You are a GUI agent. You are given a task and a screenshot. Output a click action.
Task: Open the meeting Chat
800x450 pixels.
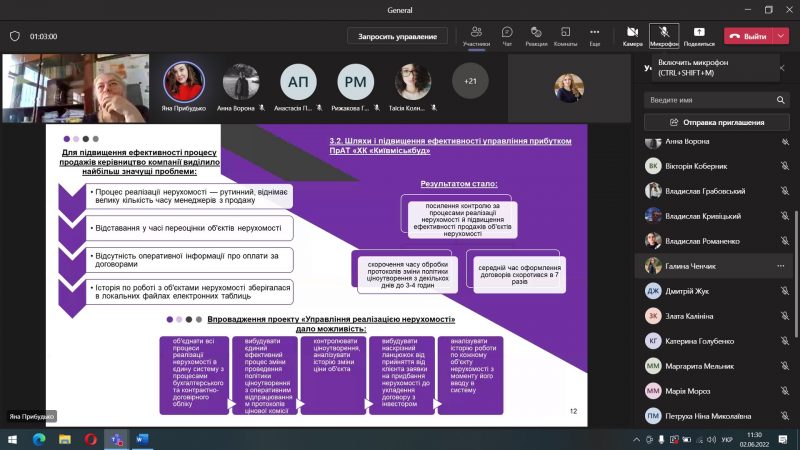coord(507,32)
